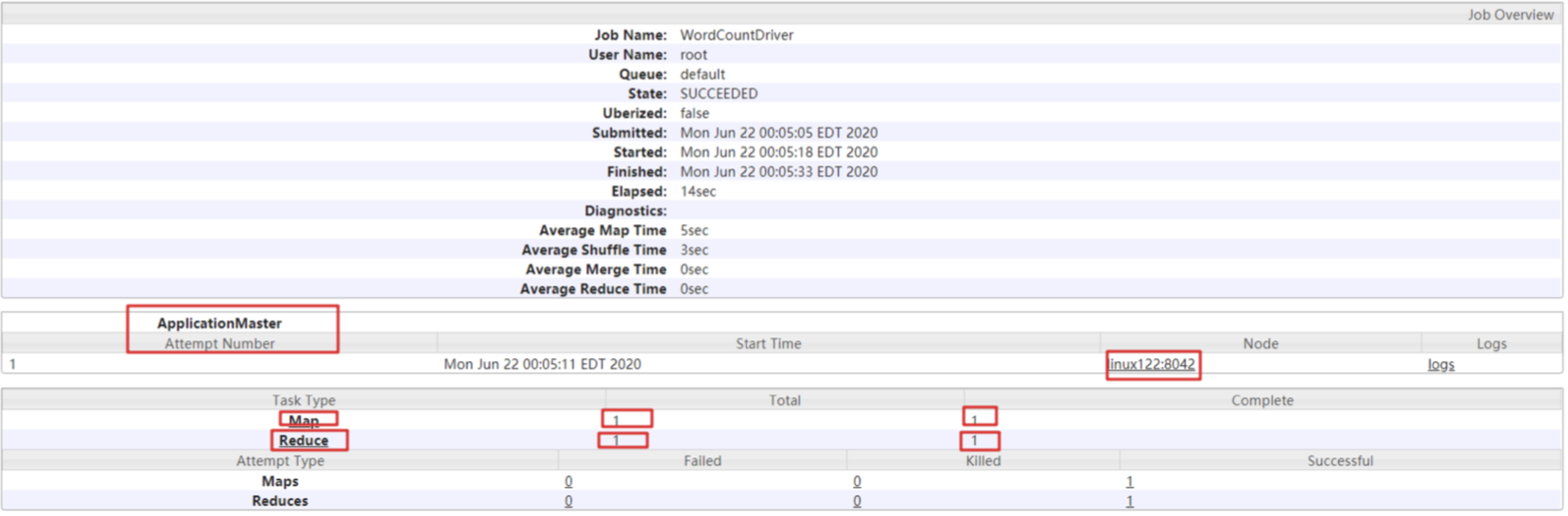Click the Successful column header
1568x516 pixels.
pos(1340,461)
